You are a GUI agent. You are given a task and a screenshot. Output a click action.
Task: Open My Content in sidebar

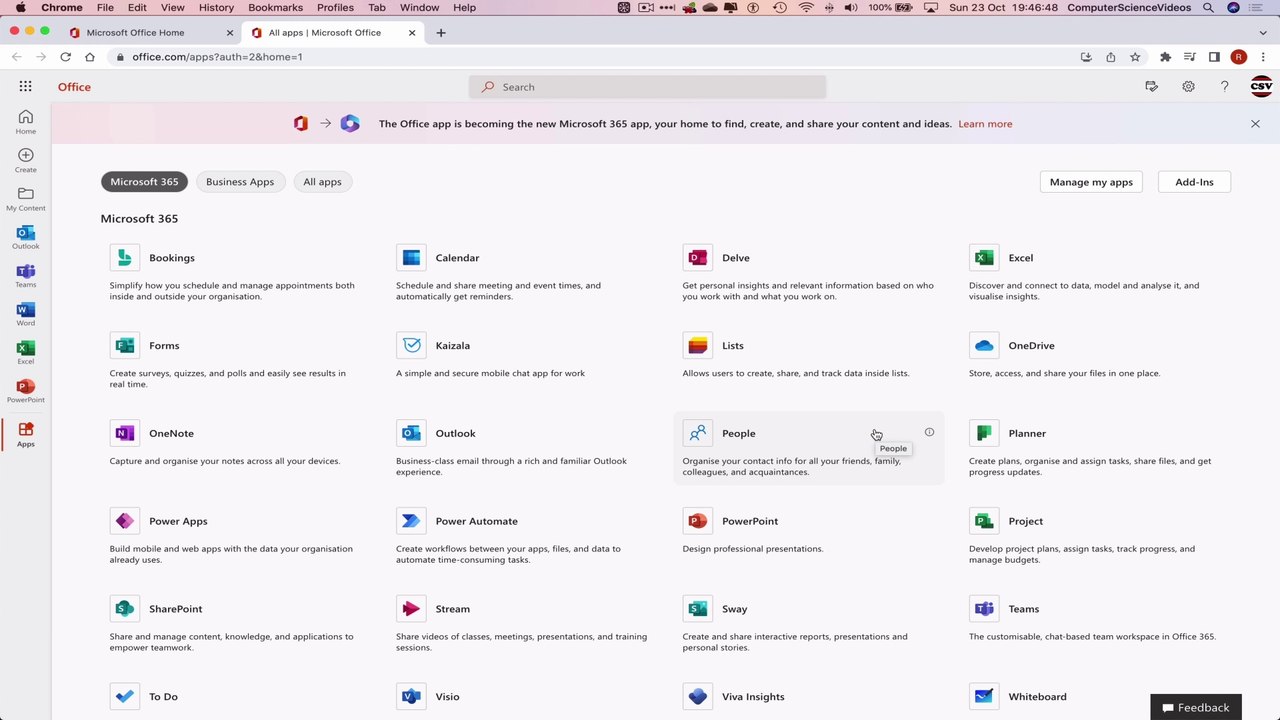tap(26, 199)
